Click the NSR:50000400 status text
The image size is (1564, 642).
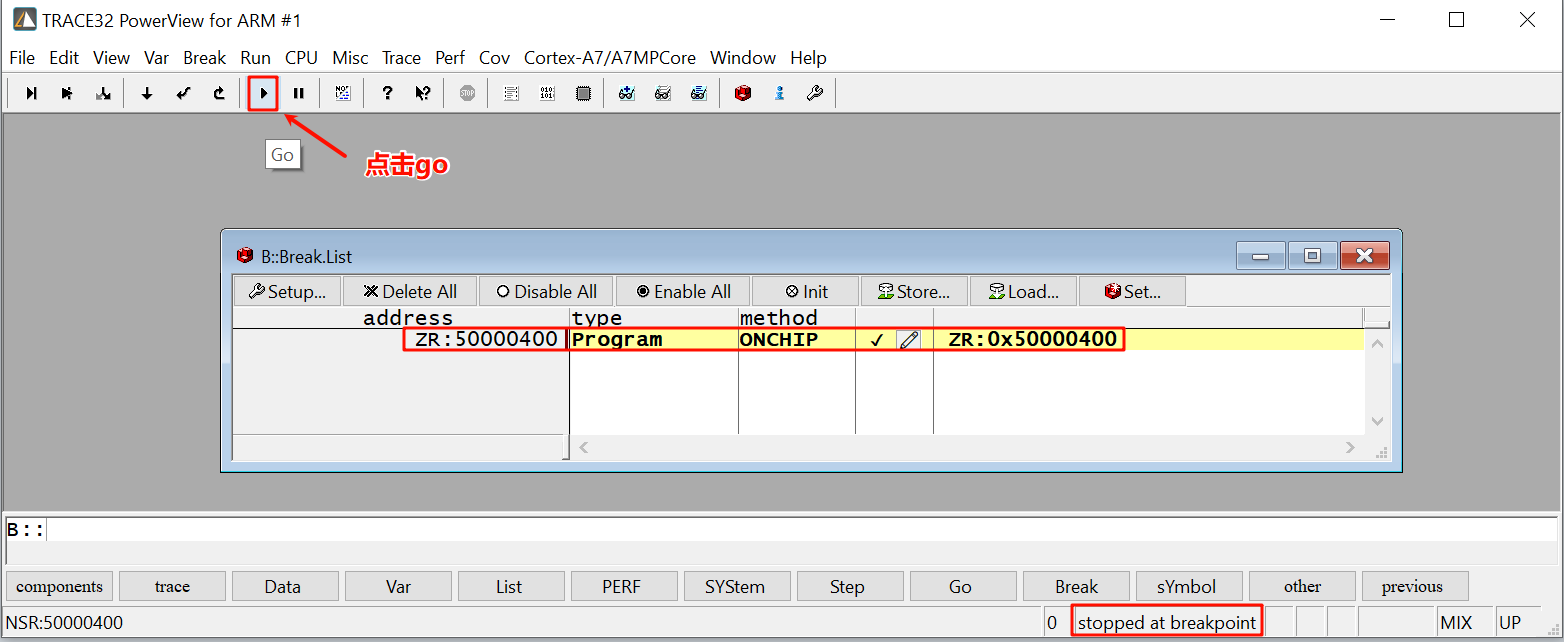pos(64,623)
